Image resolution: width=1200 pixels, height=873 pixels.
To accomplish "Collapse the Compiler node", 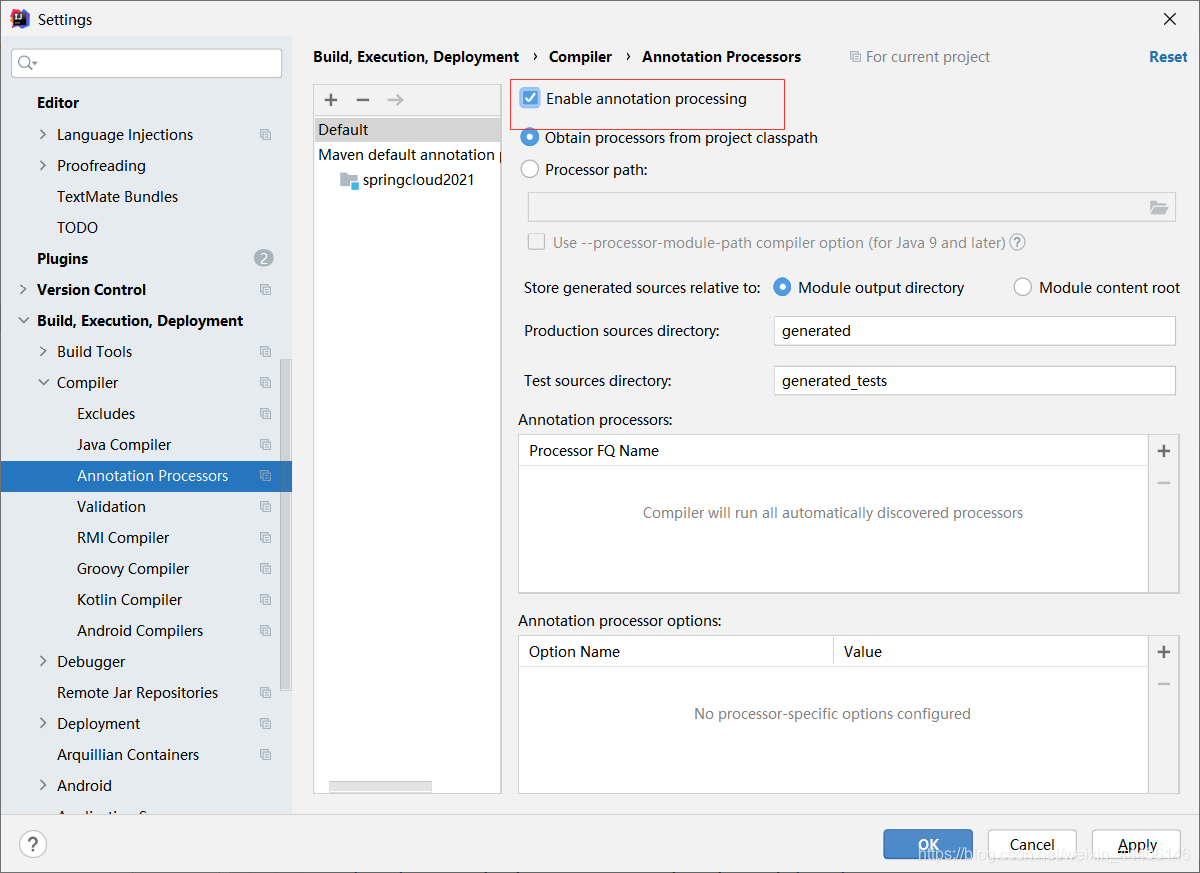I will tap(42, 383).
